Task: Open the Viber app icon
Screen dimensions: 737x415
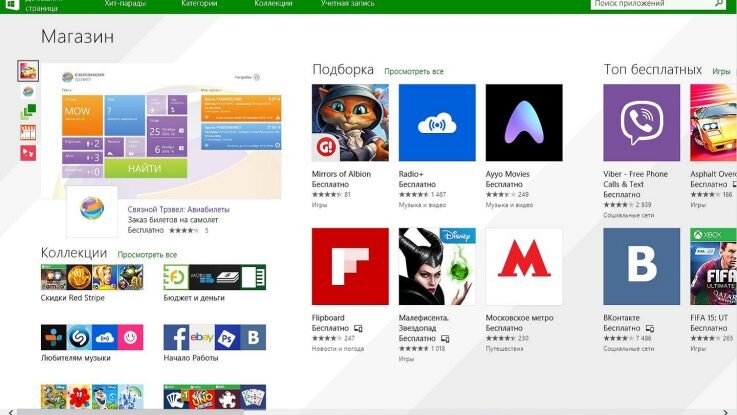Action: click(642, 123)
